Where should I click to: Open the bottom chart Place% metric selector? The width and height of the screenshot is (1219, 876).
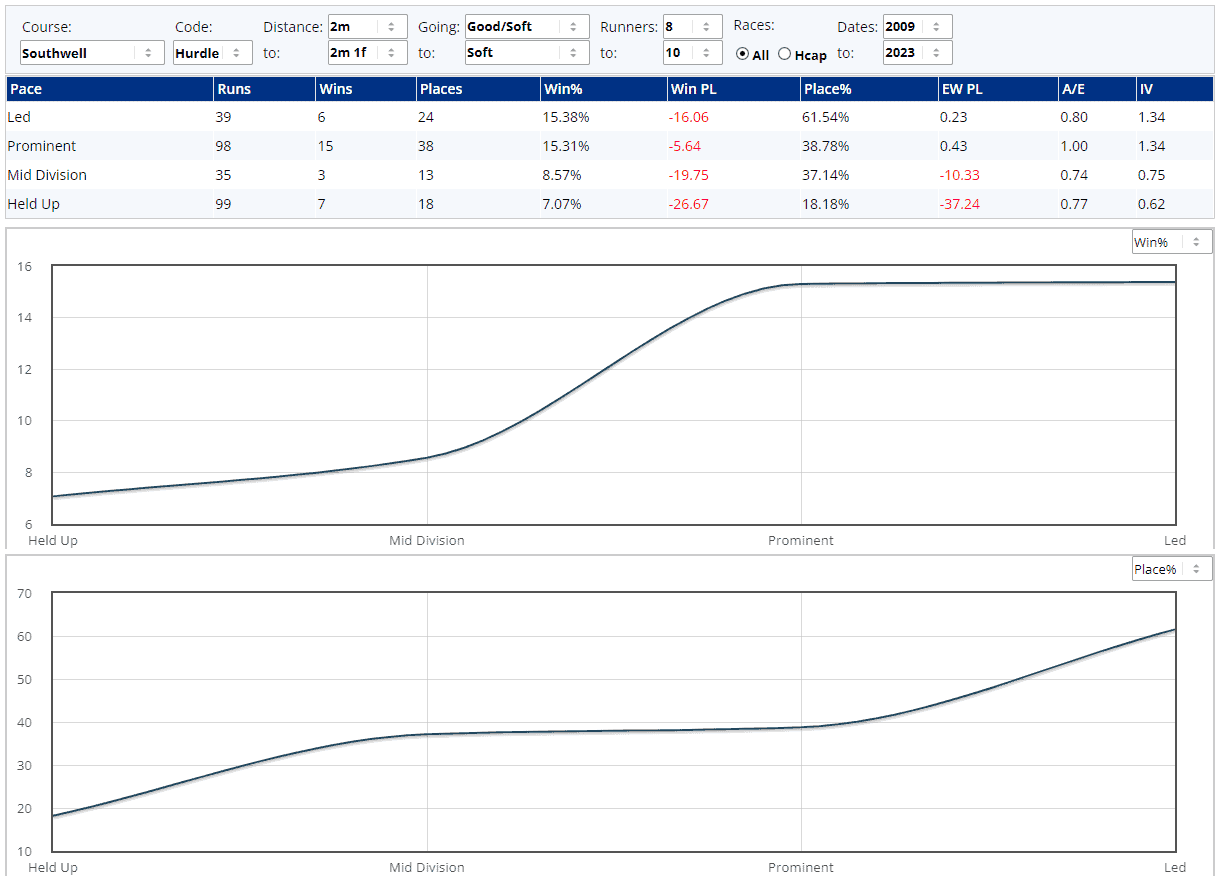[x=1171, y=569]
